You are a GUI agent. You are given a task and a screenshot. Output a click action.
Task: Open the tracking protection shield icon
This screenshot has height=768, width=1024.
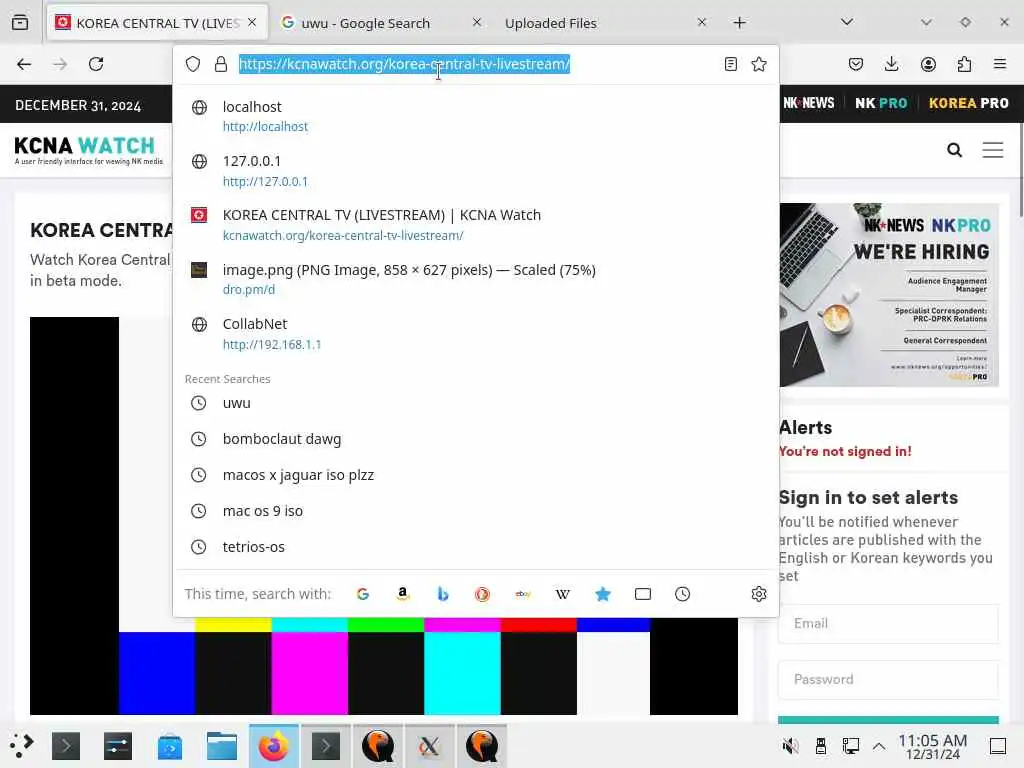pyautogui.click(x=193, y=64)
